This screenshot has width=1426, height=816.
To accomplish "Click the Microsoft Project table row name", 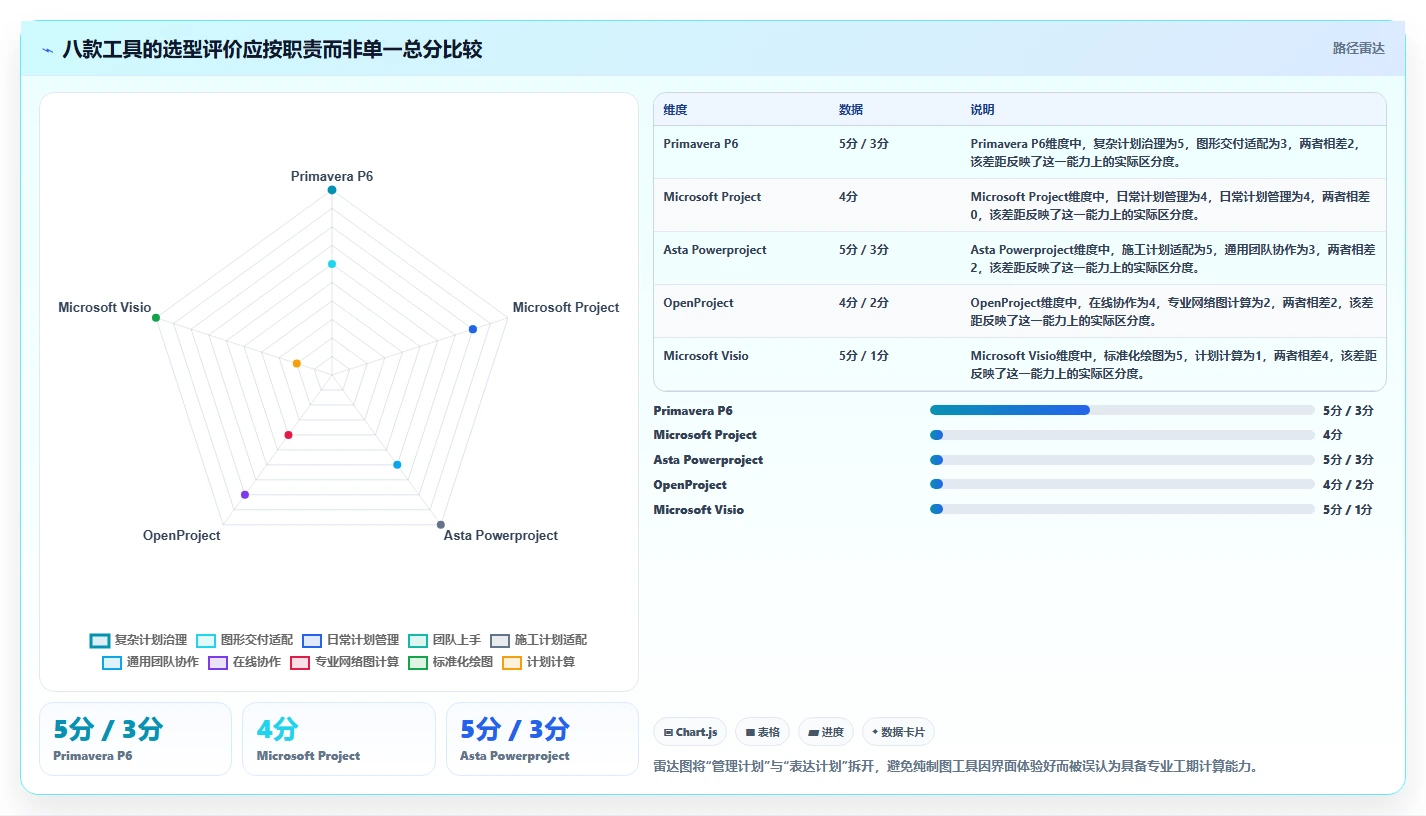I will click(712, 197).
